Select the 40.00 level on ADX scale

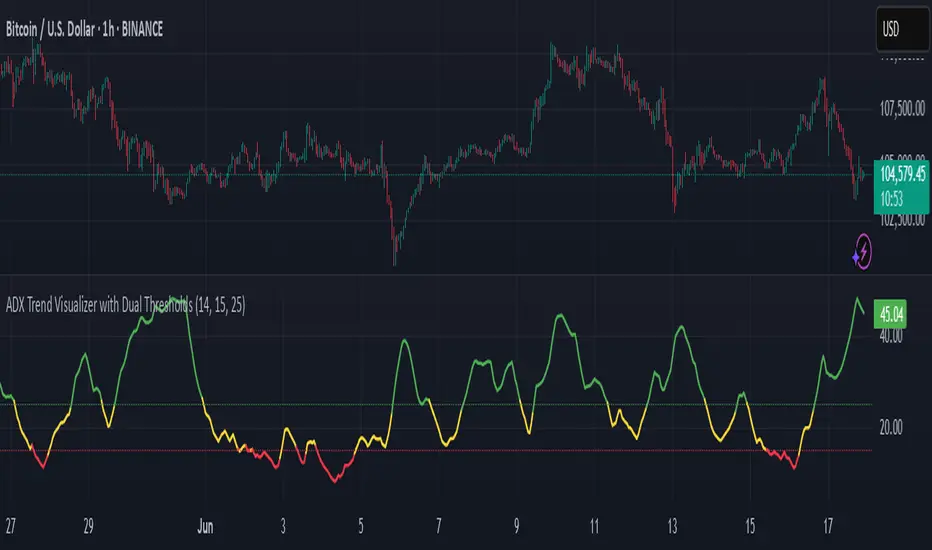tap(888, 337)
